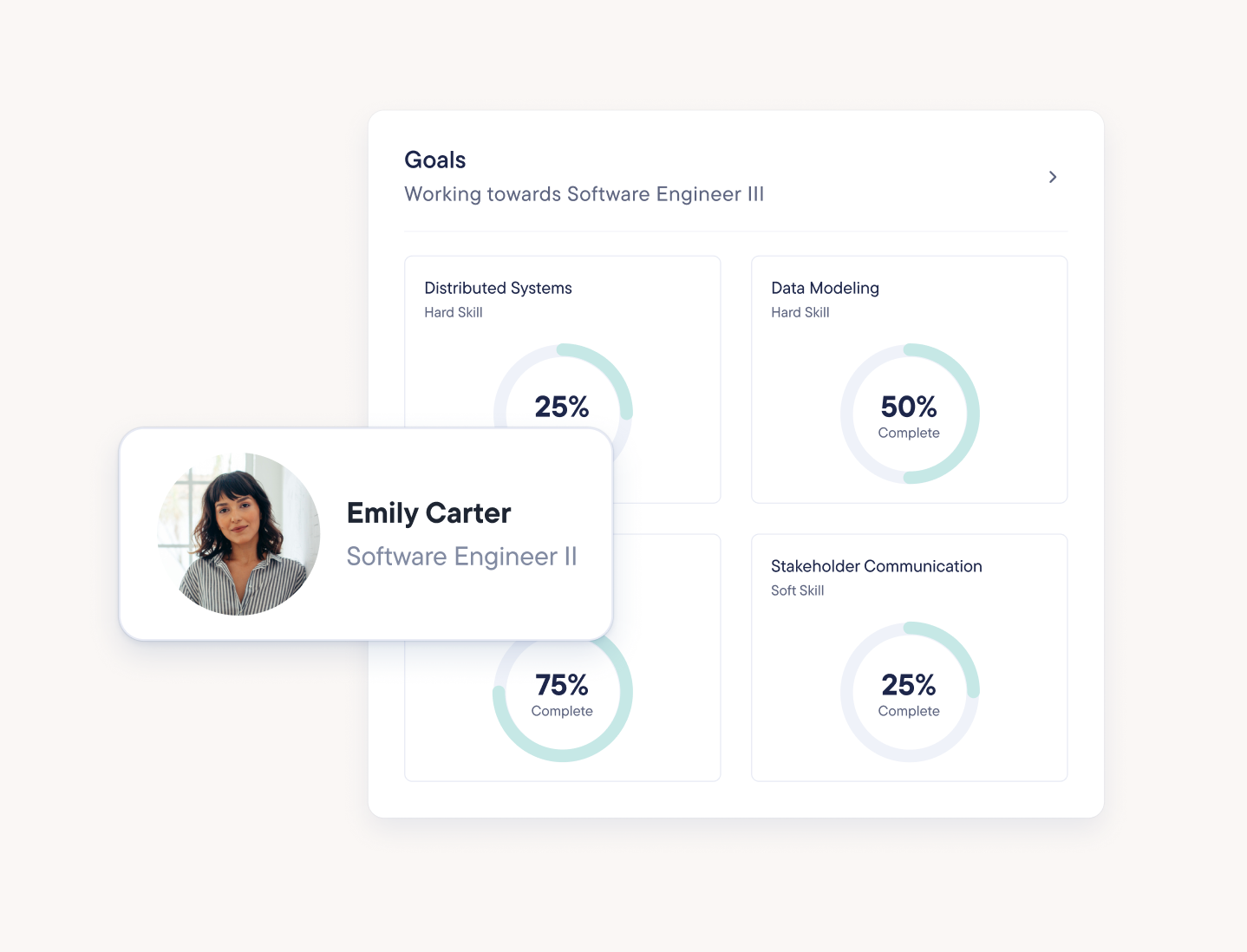Open the Goals detail view via the chevron
The image size is (1247, 952).
click(x=1053, y=177)
